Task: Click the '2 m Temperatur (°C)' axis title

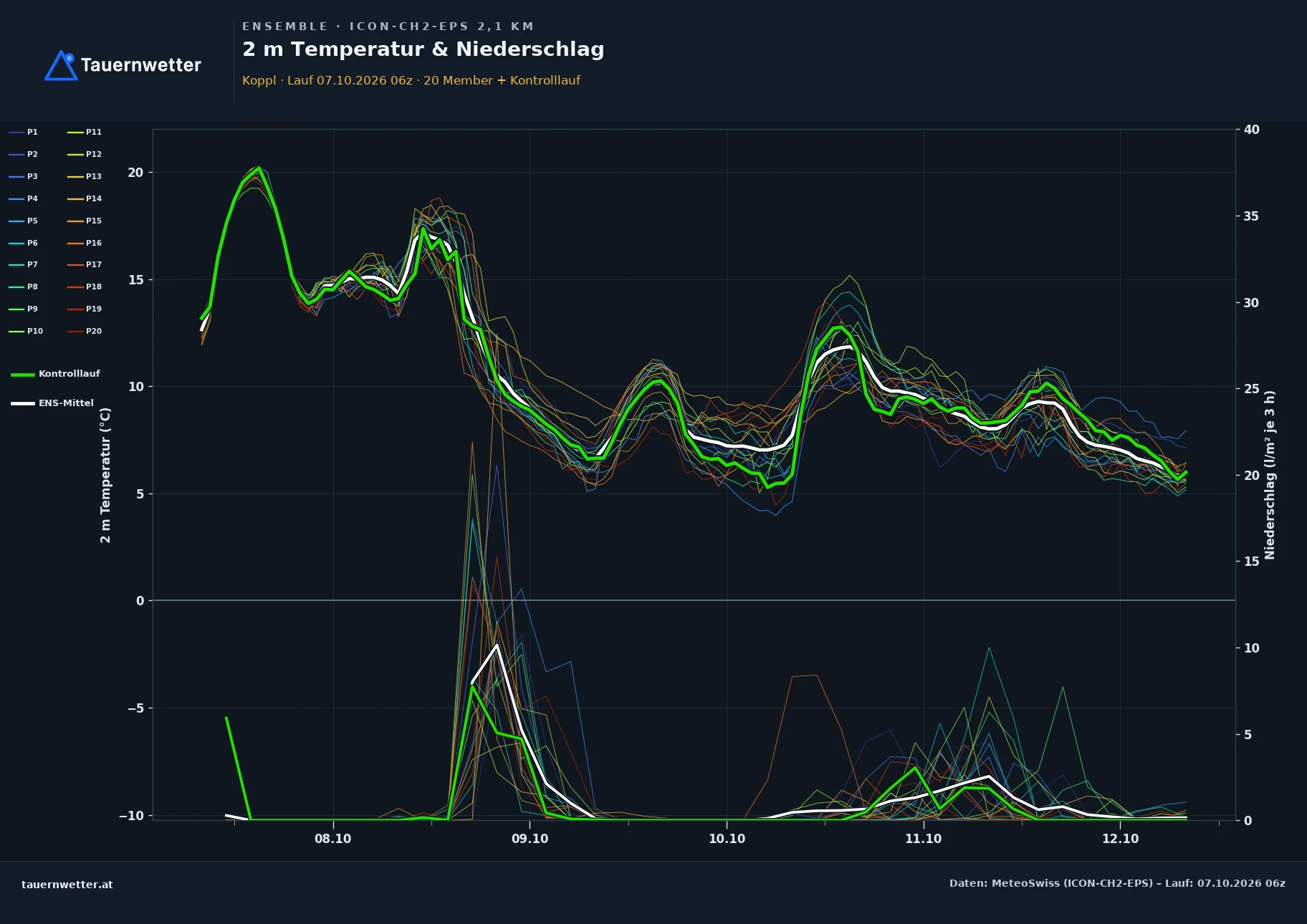Action: (x=105, y=476)
